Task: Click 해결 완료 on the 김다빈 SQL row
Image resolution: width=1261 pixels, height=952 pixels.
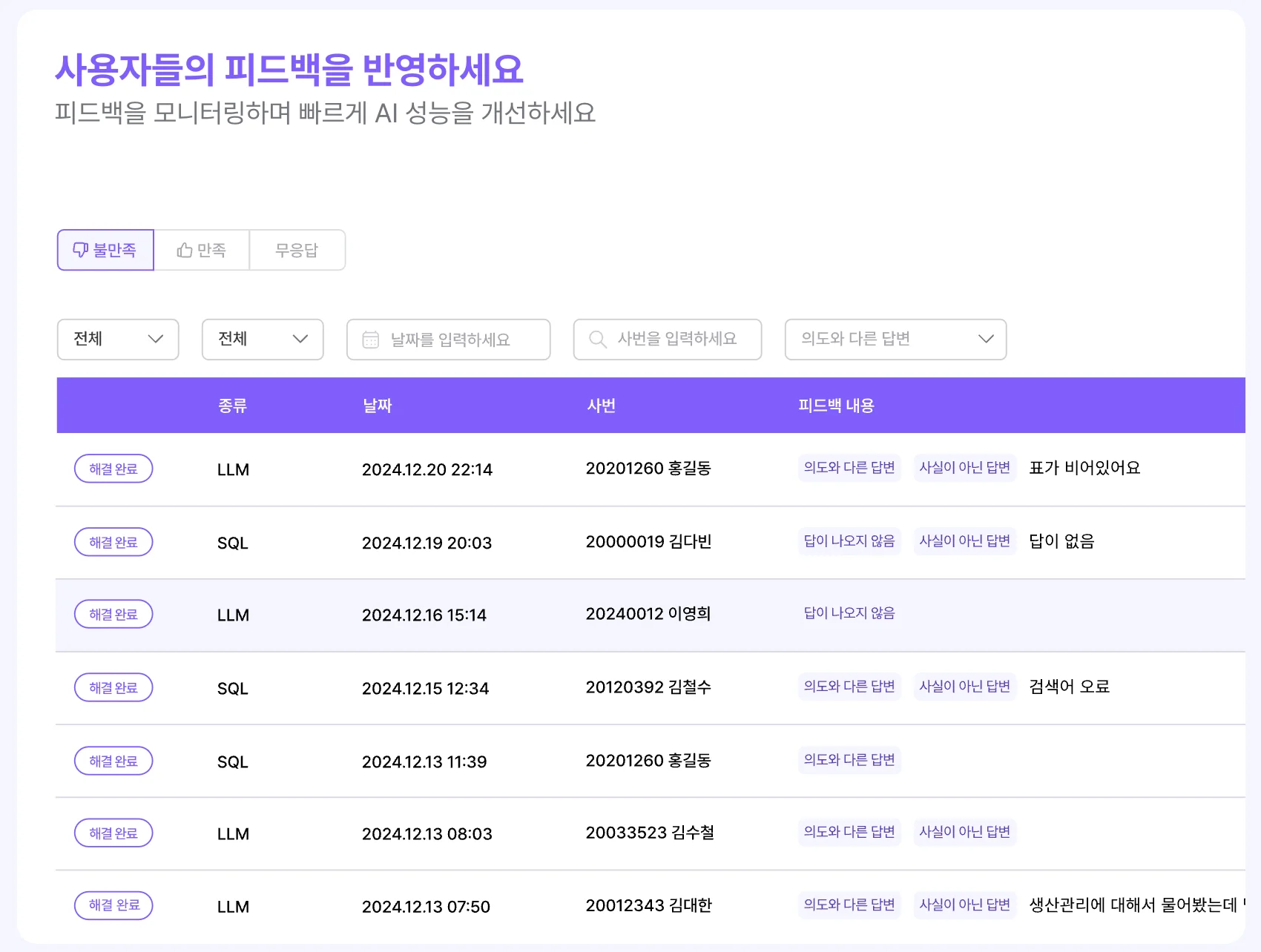Action: 113,542
